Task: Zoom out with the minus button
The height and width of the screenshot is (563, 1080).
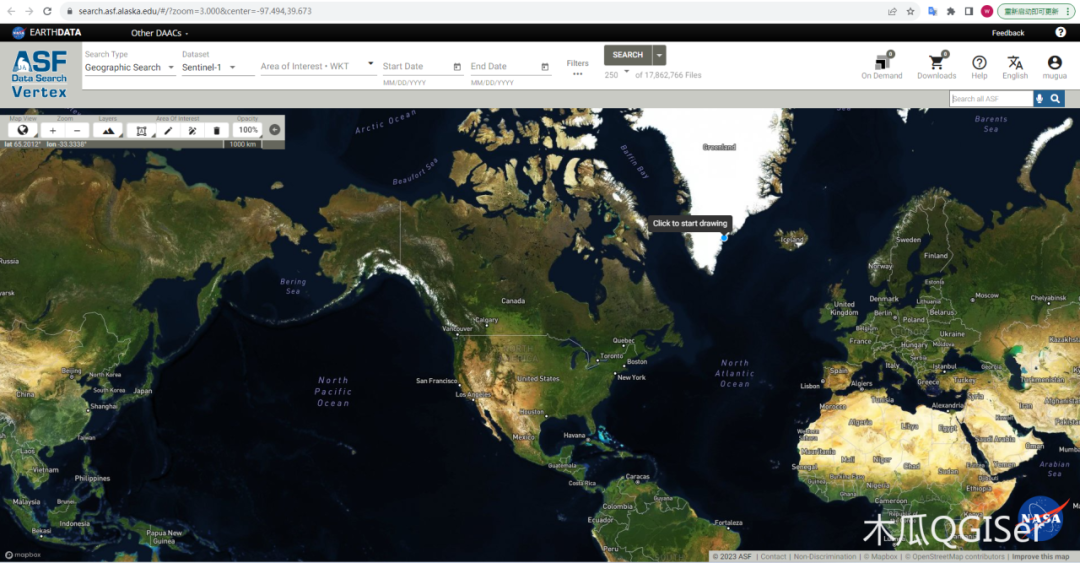Action: [77, 130]
